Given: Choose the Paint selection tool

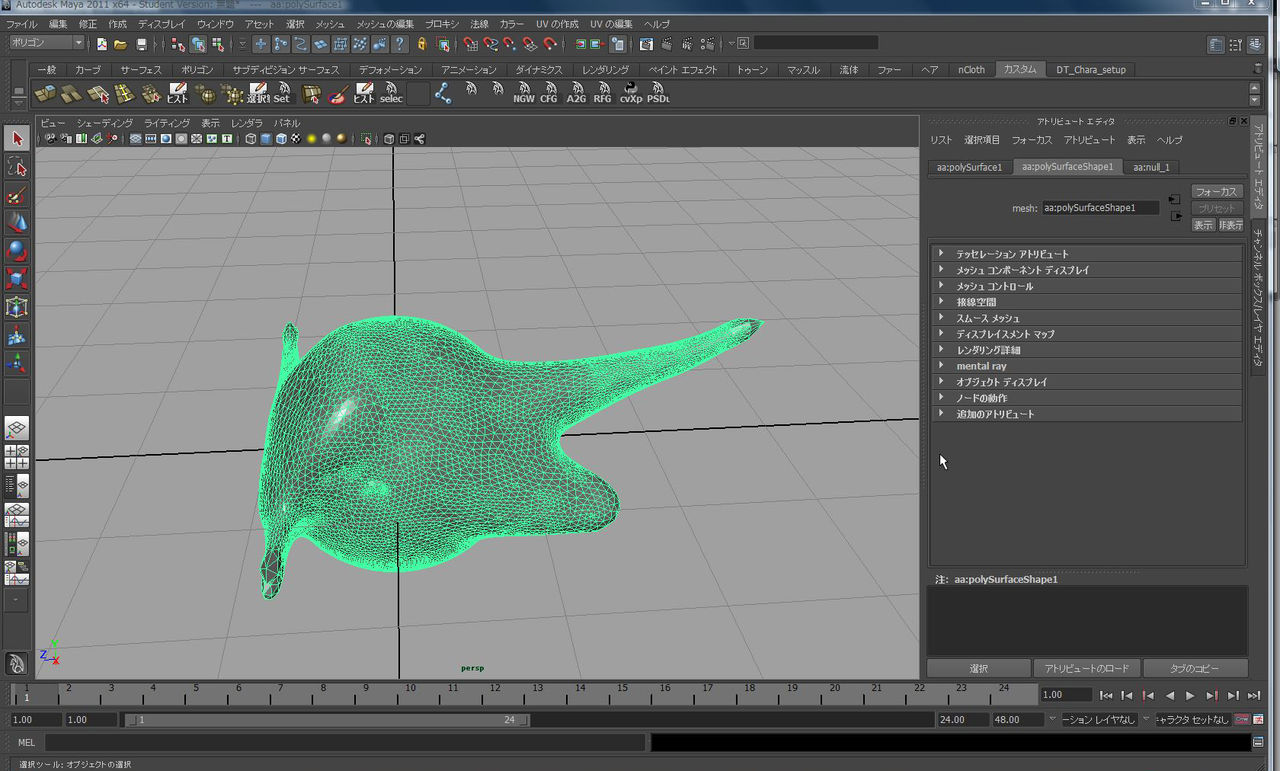Looking at the screenshot, I should point(17,195).
